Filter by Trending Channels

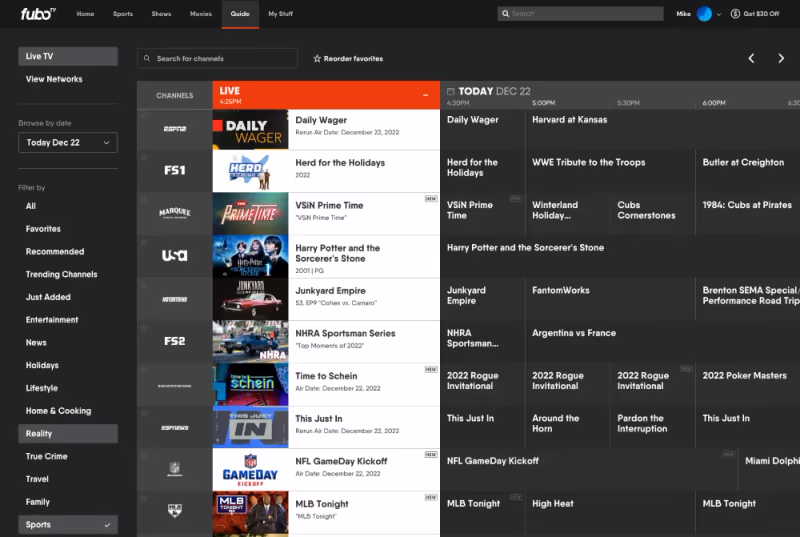[x=61, y=274]
